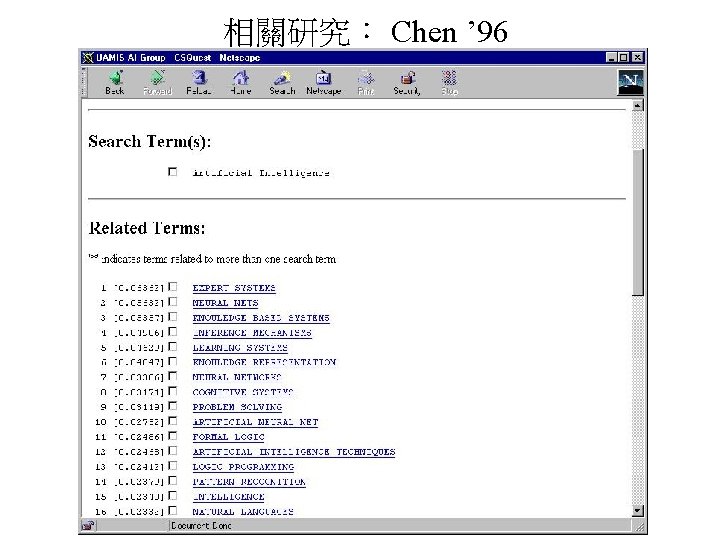This screenshot has width=720, height=540.
Task: Minimize the Netscape window
Action: [611, 57]
